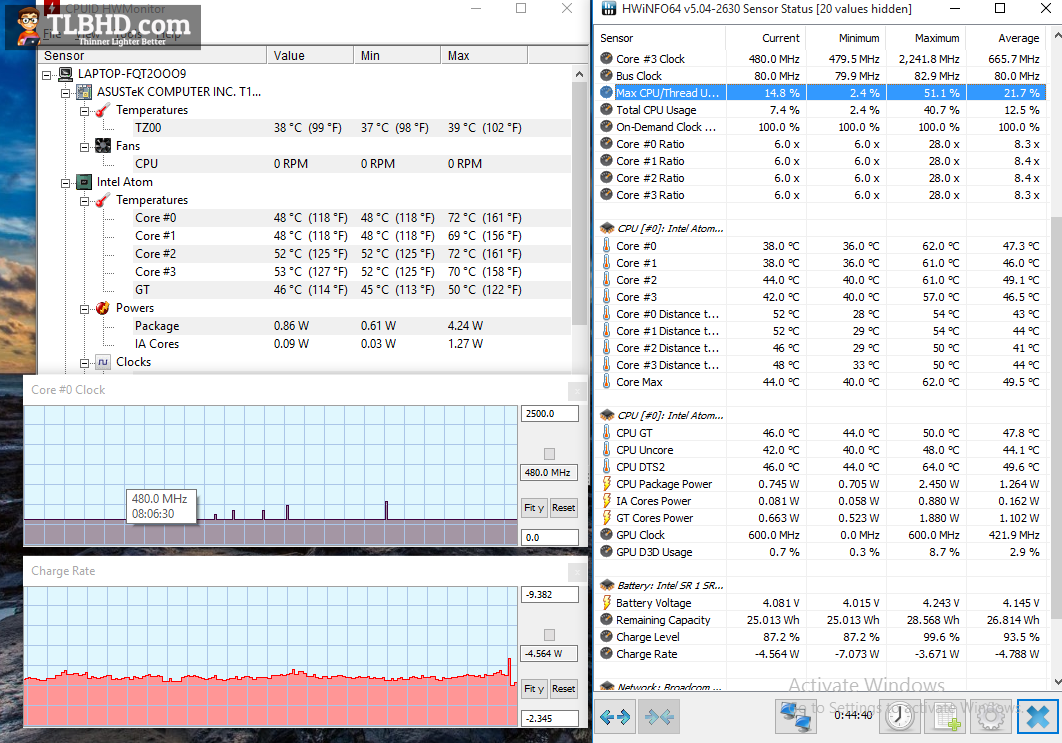The width and height of the screenshot is (1062, 743).
Task: Click the thermometer icon beside Core Max row
Action: pyautogui.click(x=606, y=381)
